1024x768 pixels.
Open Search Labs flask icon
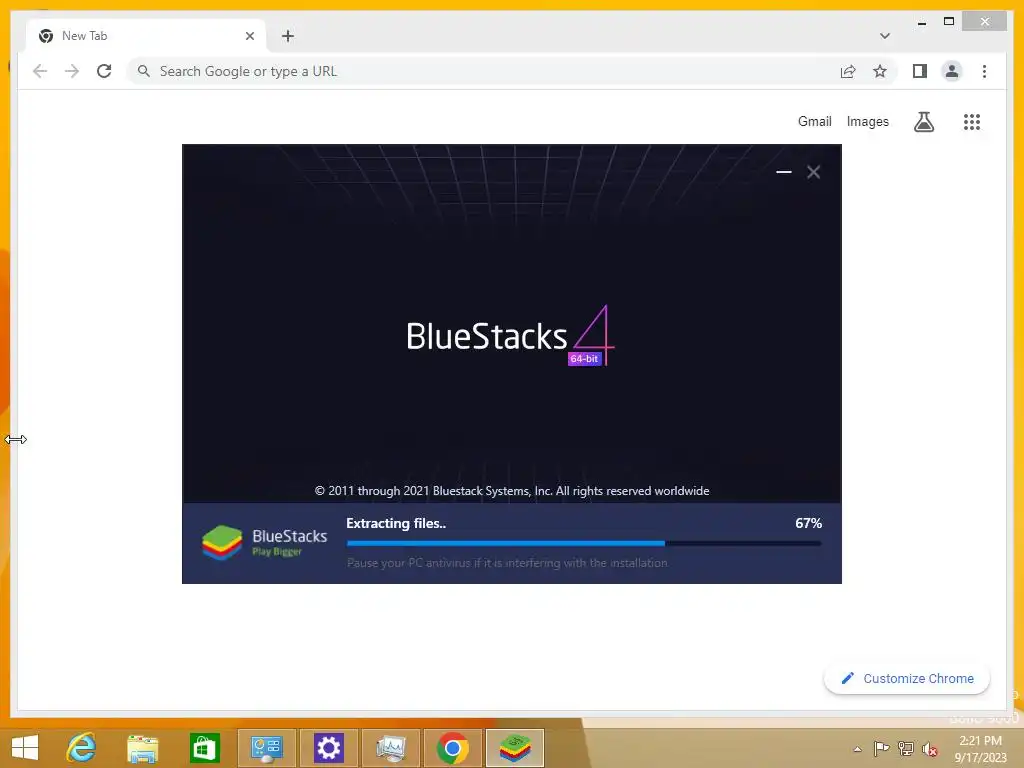[x=923, y=121]
